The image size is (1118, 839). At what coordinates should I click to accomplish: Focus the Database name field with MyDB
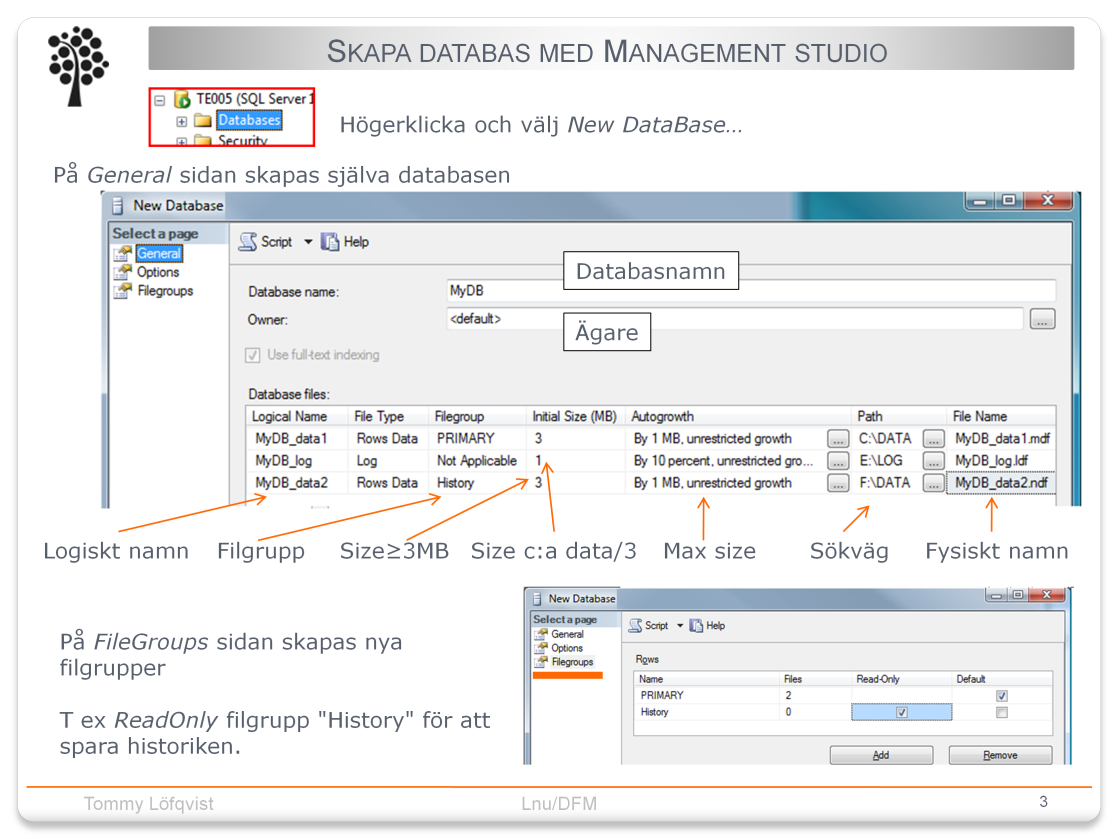[x=751, y=291]
